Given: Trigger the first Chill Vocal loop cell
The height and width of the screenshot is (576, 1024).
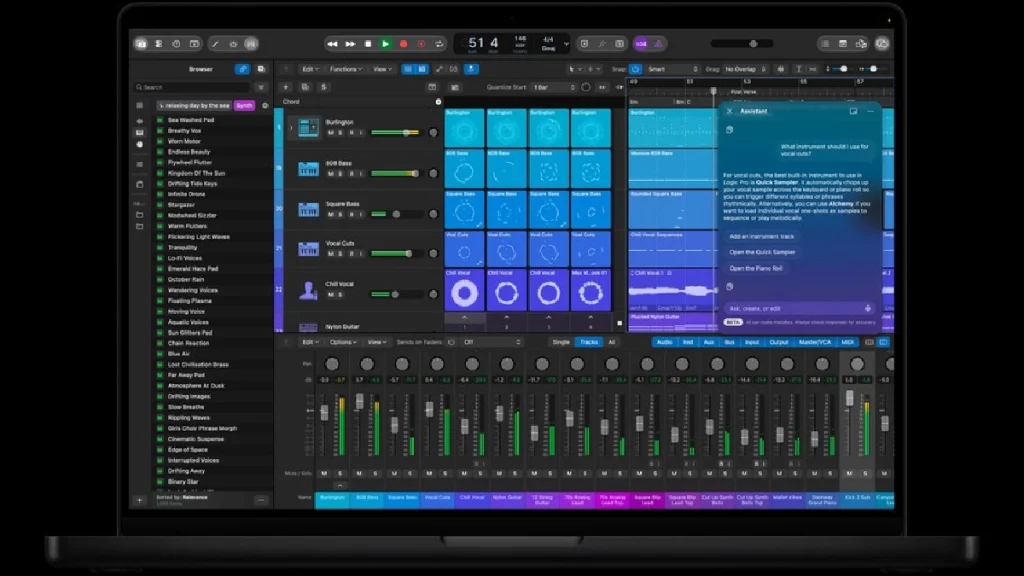Looking at the screenshot, I should pos(464,291).
